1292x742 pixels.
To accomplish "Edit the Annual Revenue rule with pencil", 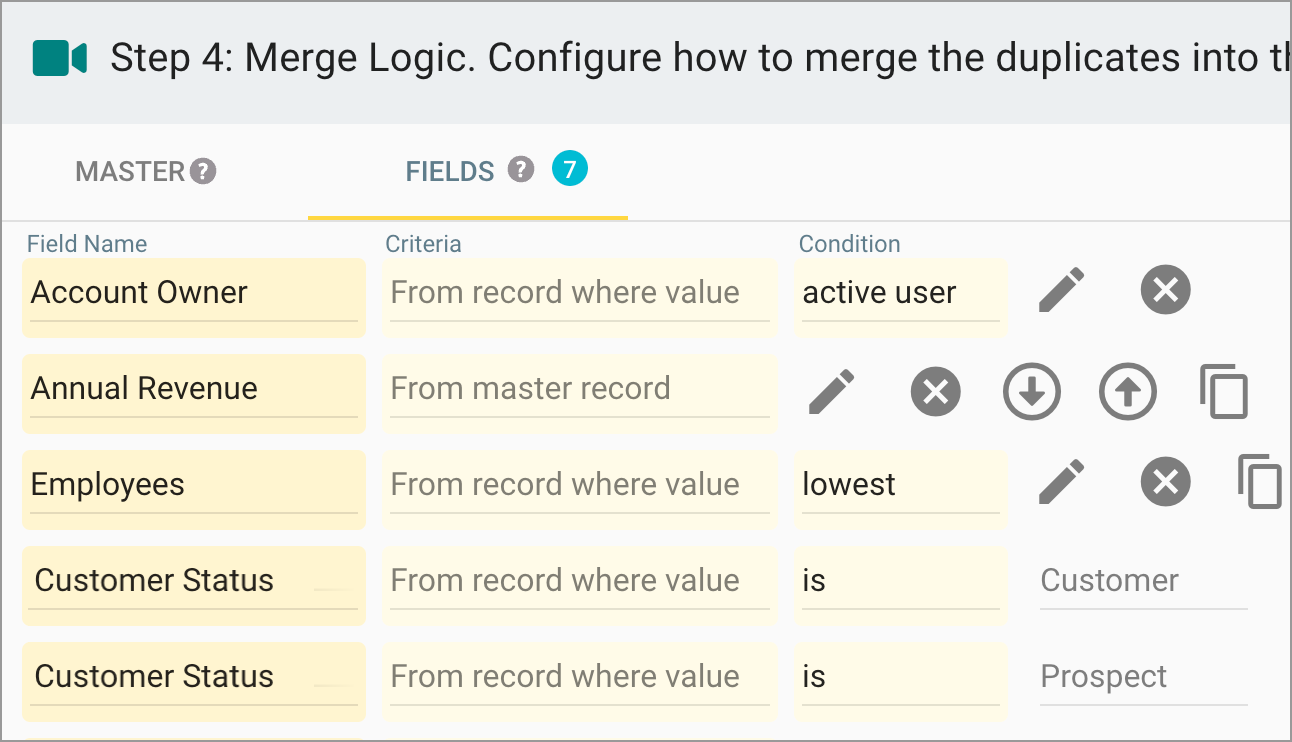I will (832, 391).
